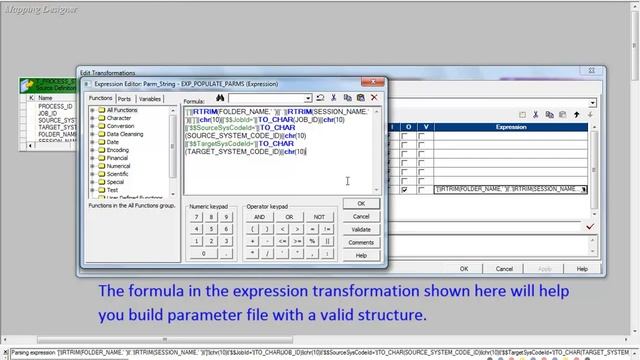This screenshot has width=640, height=360.
Task: Select PROCESS_ID in the source definition
Action: [x=55, y=107]
